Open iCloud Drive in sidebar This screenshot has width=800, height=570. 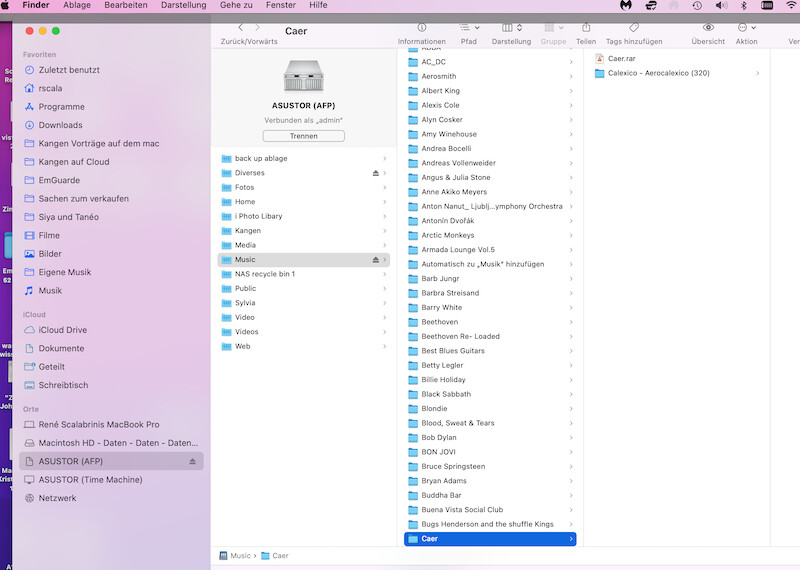coord(62,330)
